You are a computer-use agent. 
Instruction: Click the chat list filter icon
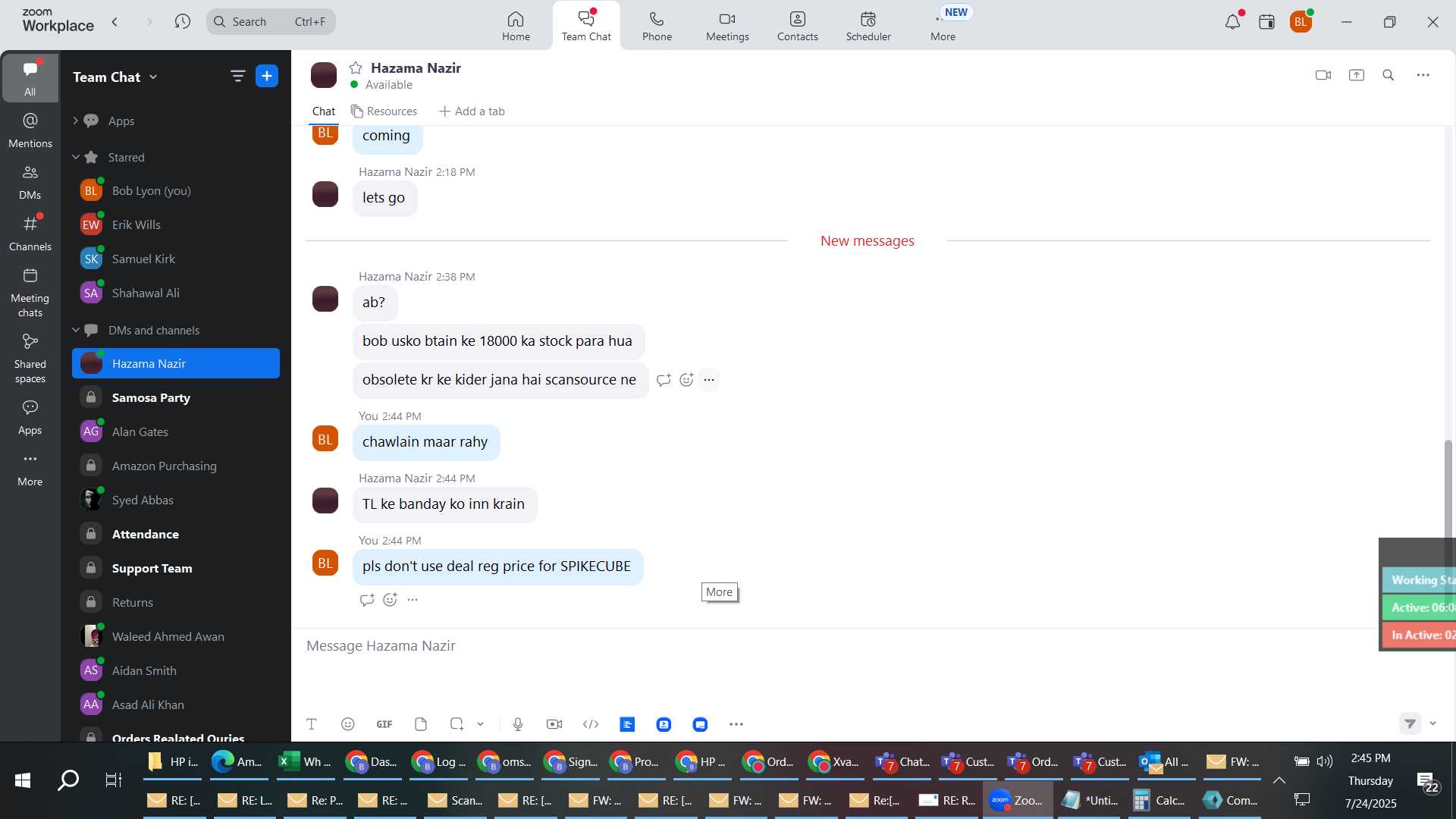pyautogui.click(x=237, y=76)
